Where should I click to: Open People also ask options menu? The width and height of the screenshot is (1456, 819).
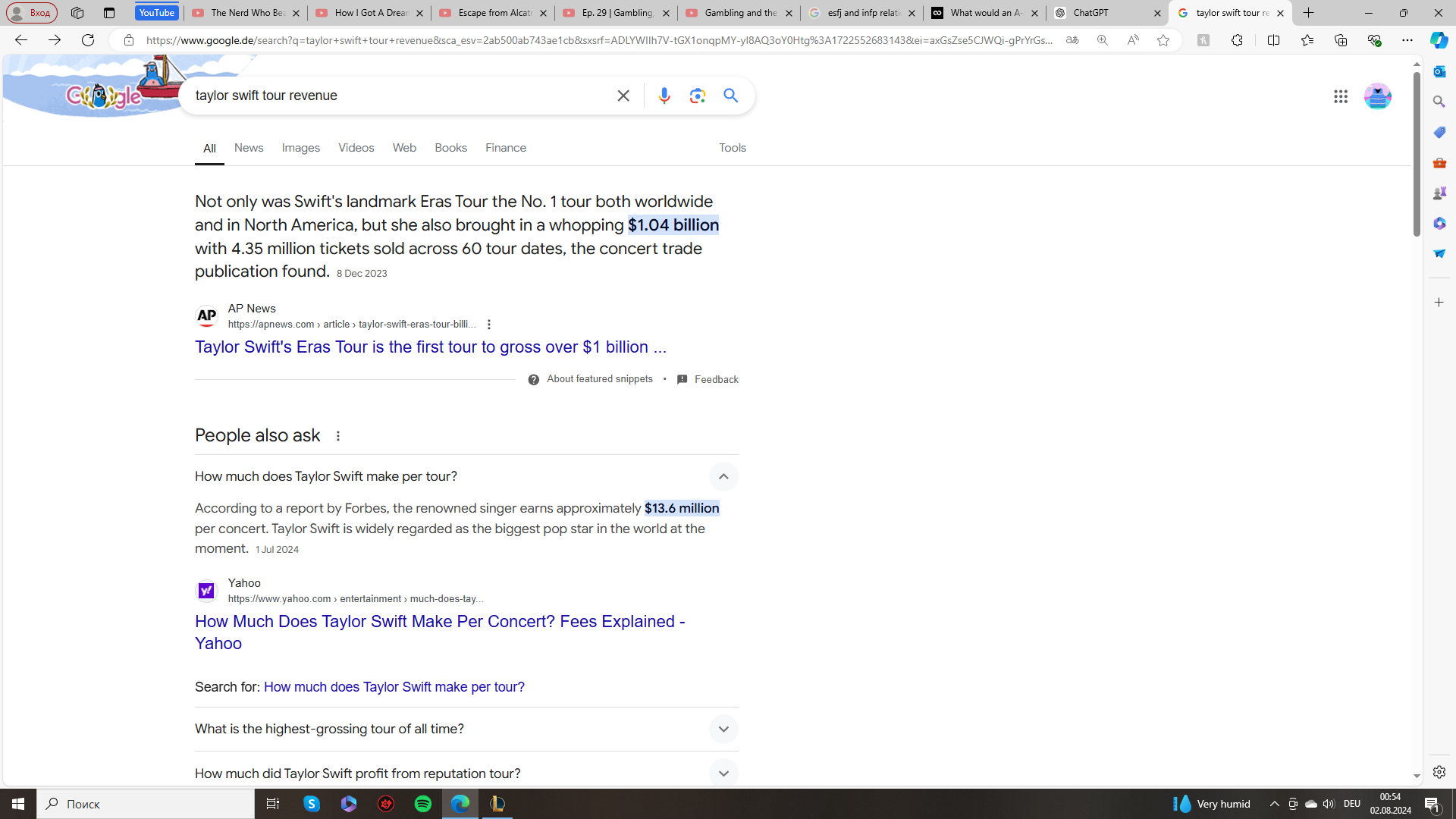338,436
